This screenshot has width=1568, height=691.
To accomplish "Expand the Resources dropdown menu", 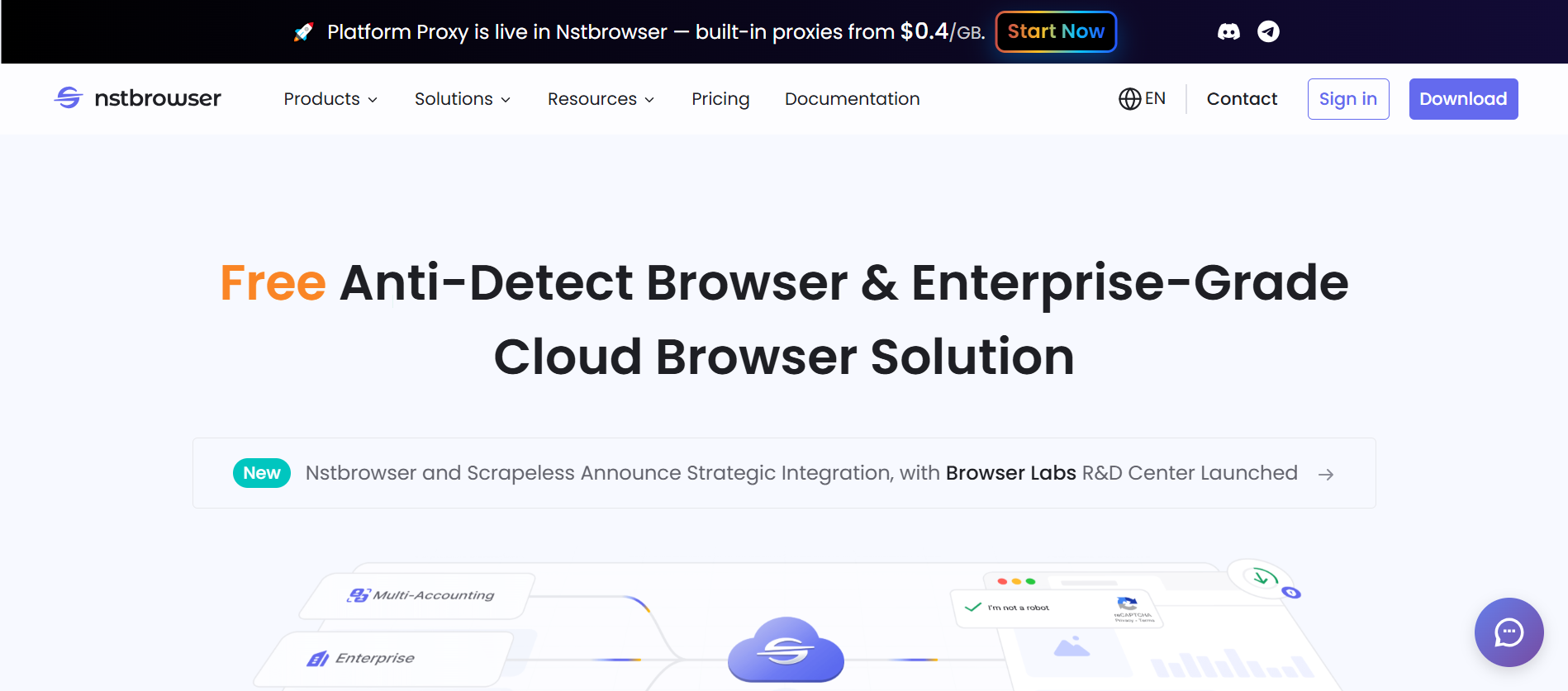I will (601, 99).
